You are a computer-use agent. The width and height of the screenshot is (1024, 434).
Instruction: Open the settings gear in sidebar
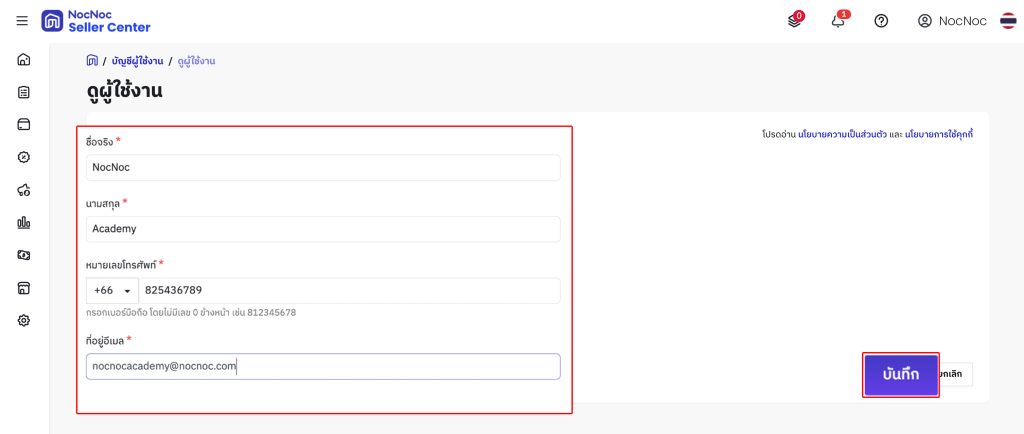tap(24, 320)
